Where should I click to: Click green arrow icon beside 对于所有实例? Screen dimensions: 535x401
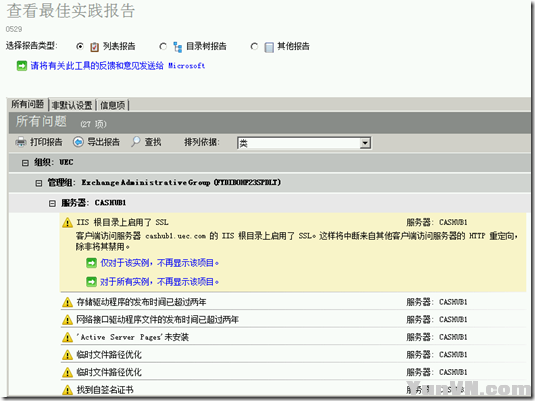(x=91, y=282)
